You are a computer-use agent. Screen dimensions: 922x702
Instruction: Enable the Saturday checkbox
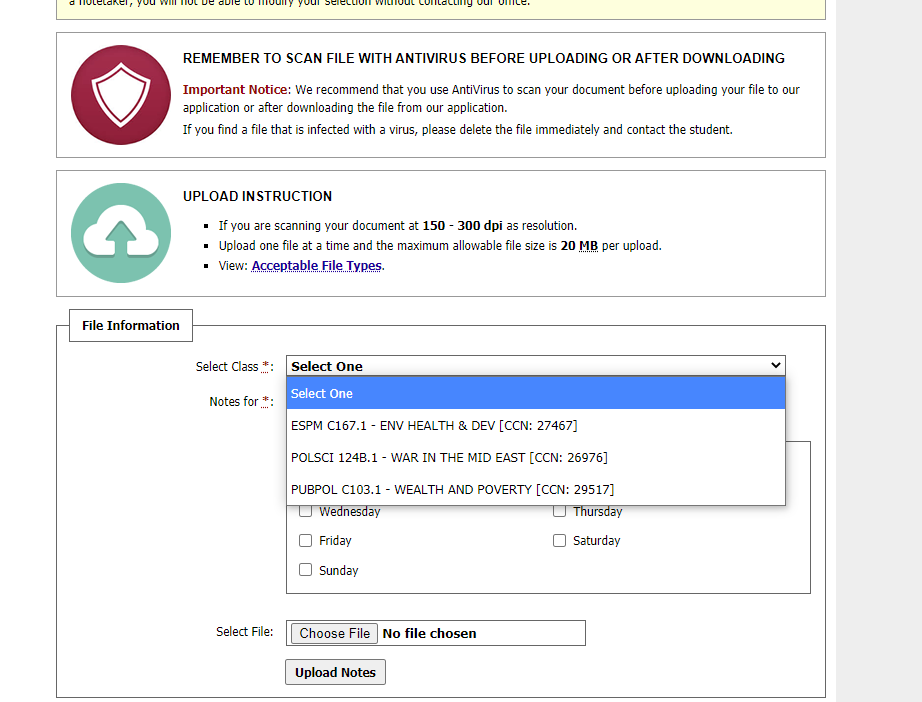pyautogui.click(x=559, y=540)
